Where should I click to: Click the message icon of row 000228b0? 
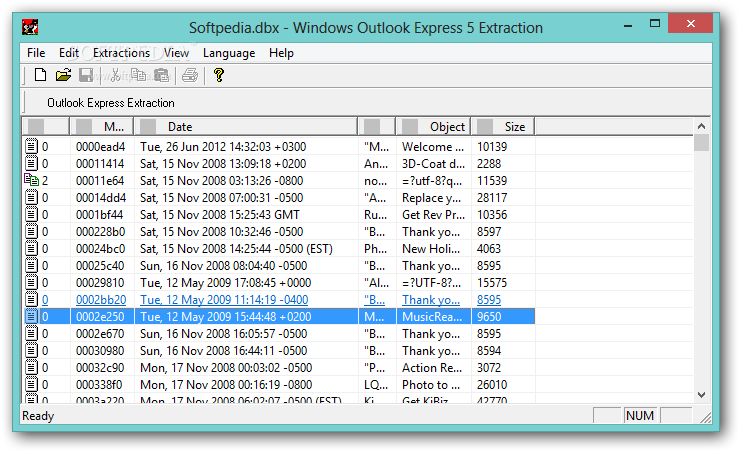click(31, 231)
